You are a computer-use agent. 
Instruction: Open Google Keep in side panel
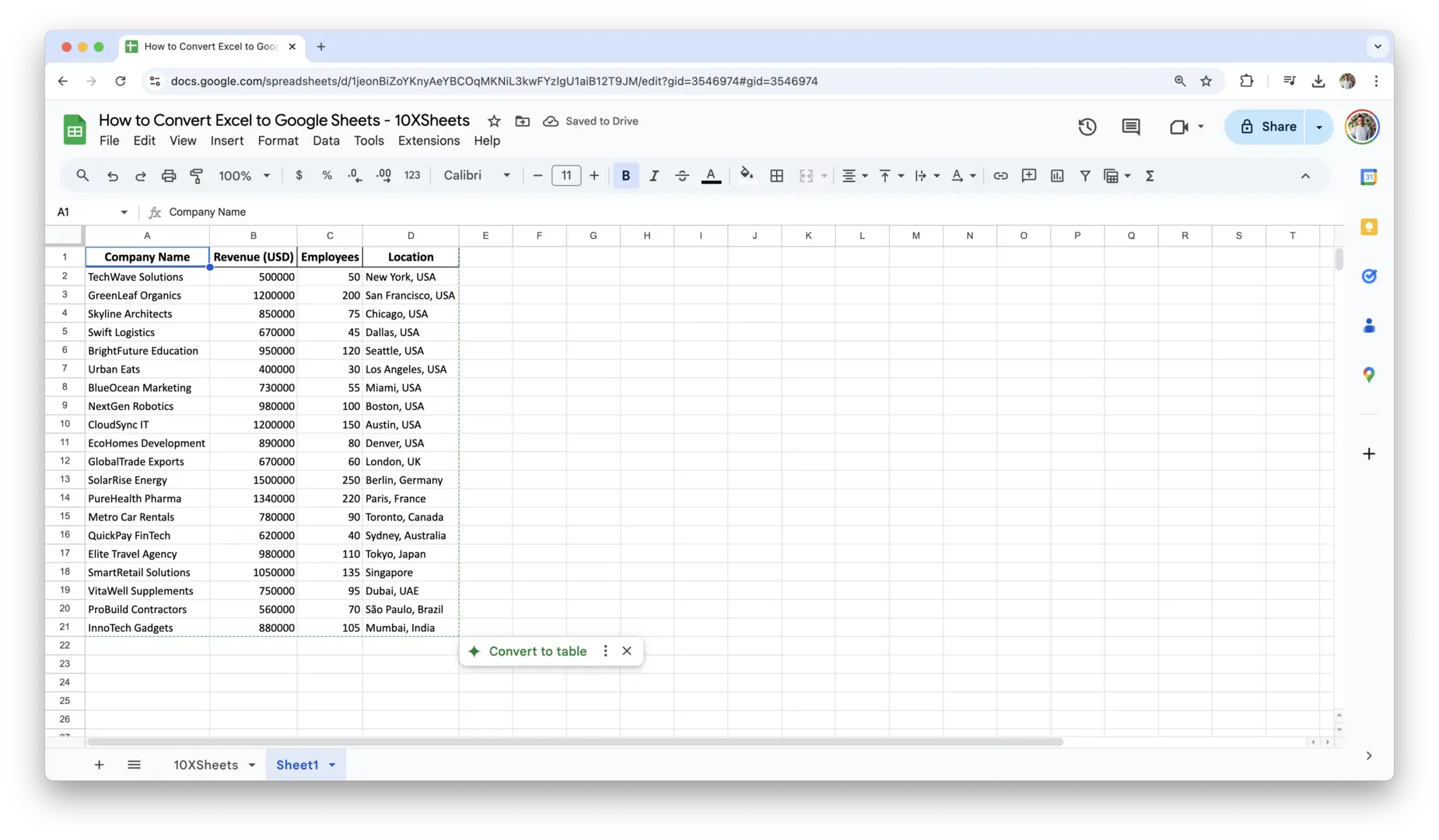[x=1368, y=227]
